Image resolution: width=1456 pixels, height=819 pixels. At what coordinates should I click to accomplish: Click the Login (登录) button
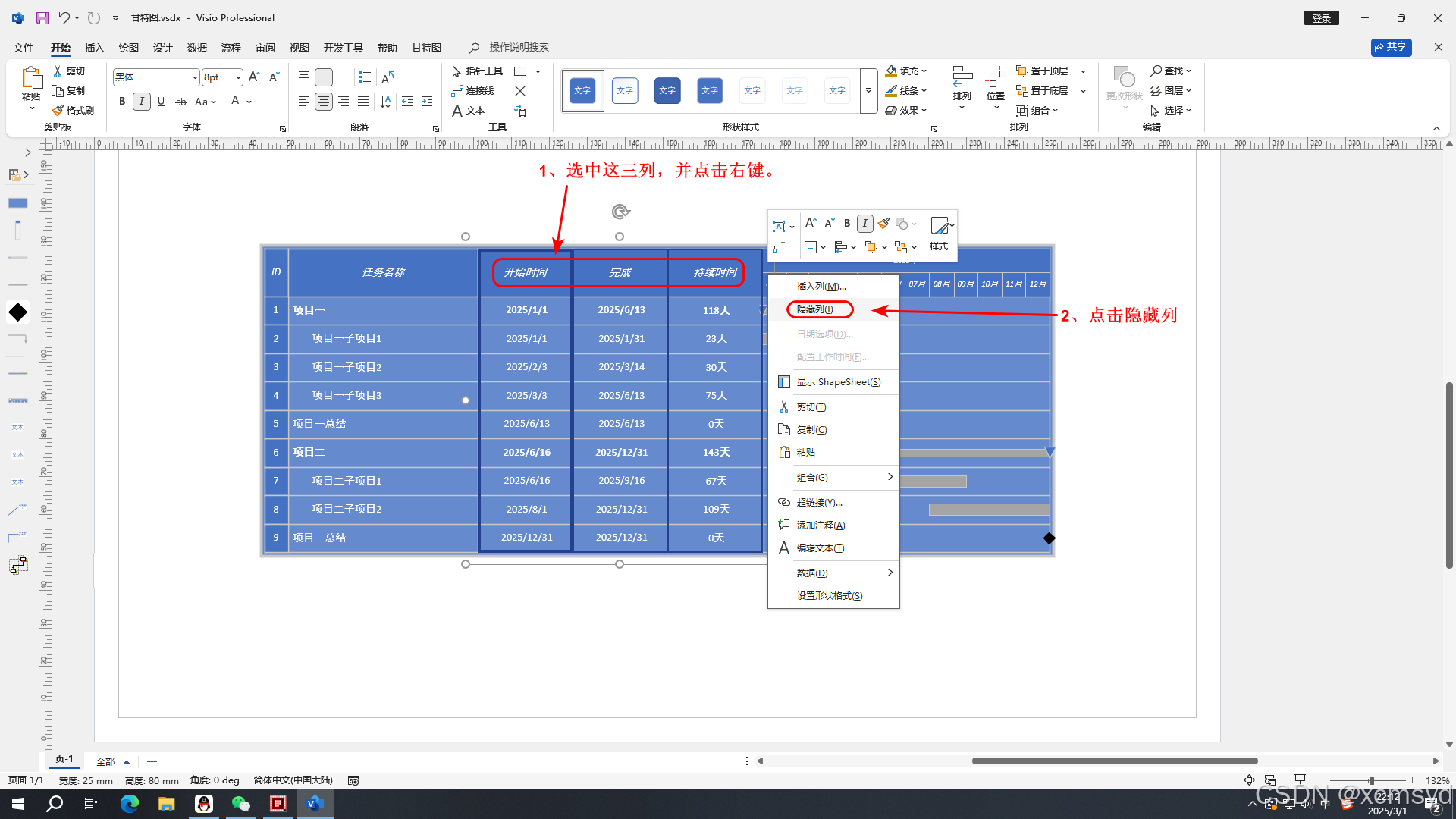1321,18
